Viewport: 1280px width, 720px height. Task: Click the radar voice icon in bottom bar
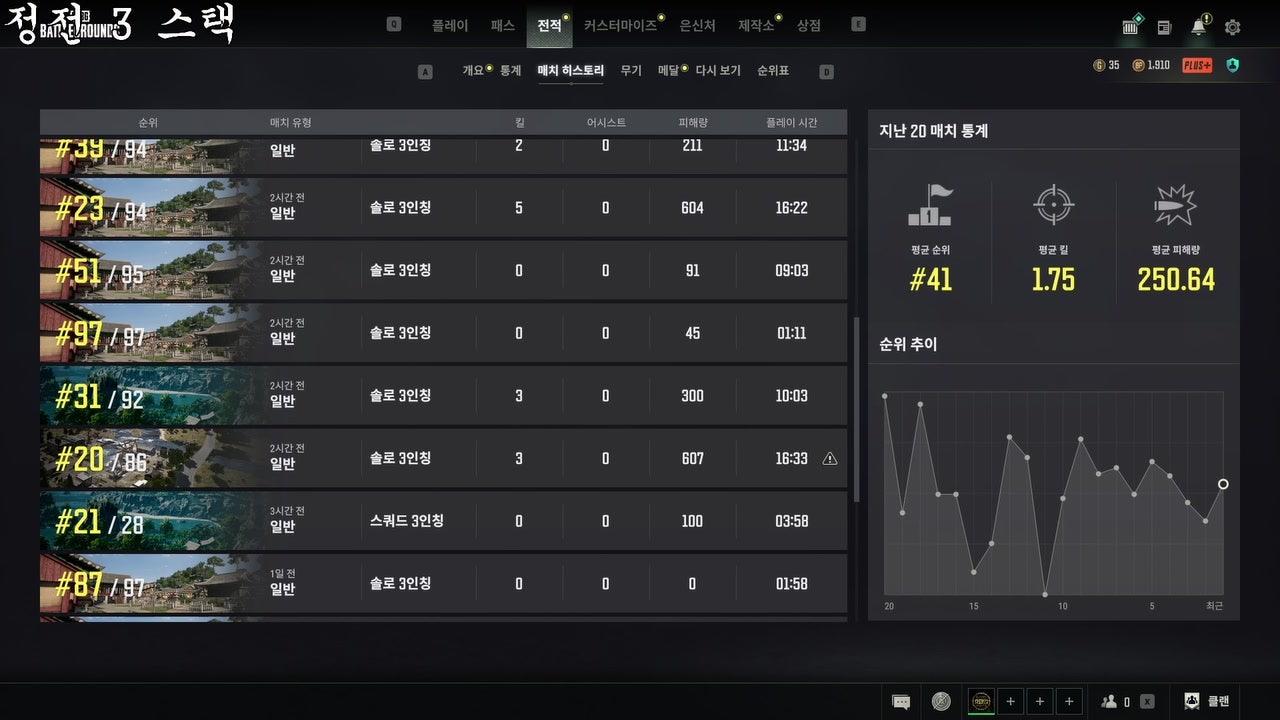point(941,702)
